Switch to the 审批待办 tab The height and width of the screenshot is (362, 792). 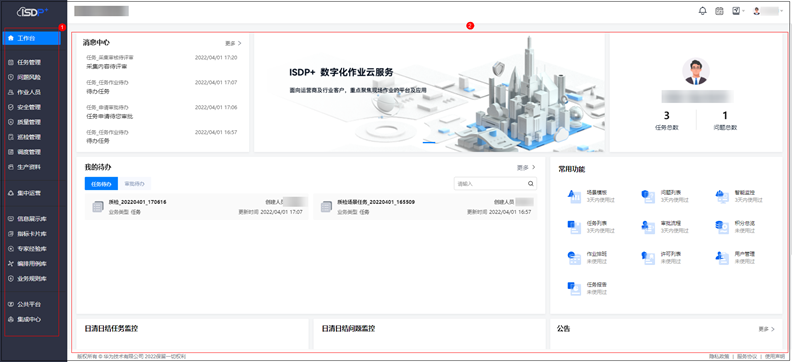(x=134, y=184)
